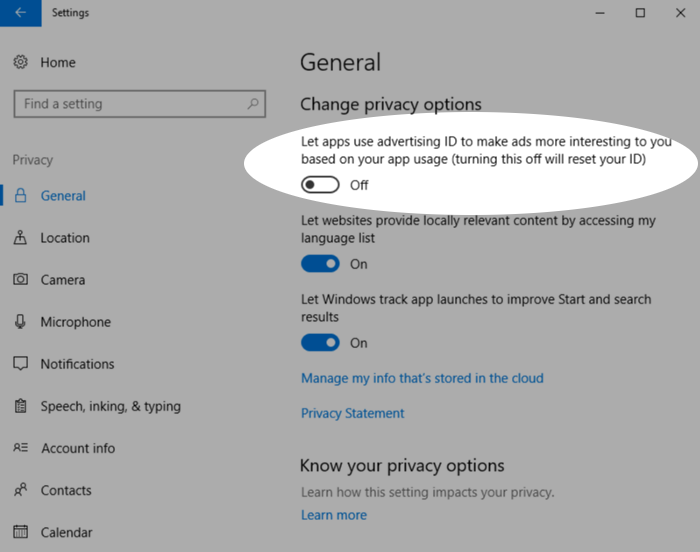Click the Location pin icon
Screen dimensions: 700x552
click(20, 238)
